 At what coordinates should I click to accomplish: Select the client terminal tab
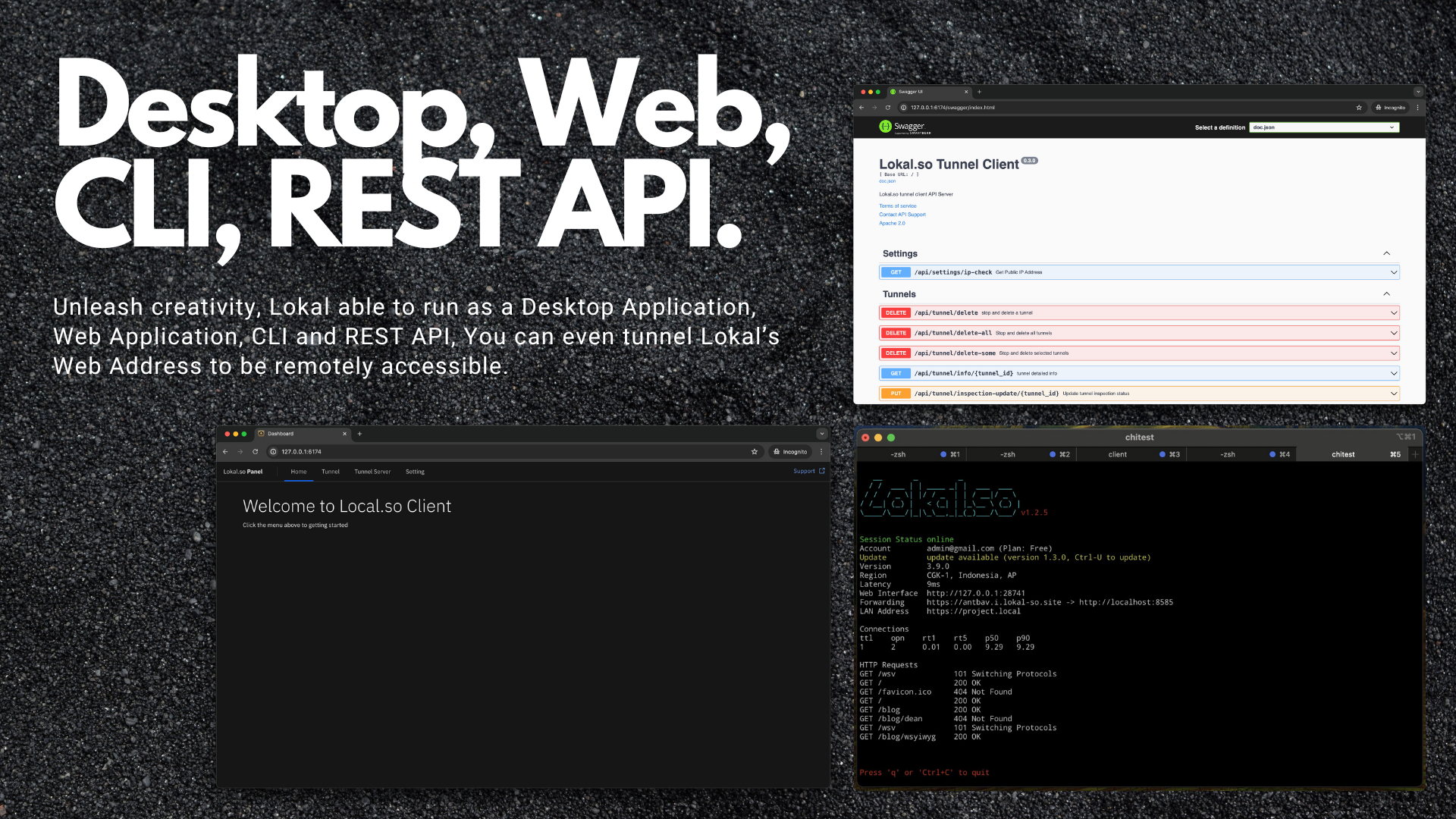tap(1117, 455)
